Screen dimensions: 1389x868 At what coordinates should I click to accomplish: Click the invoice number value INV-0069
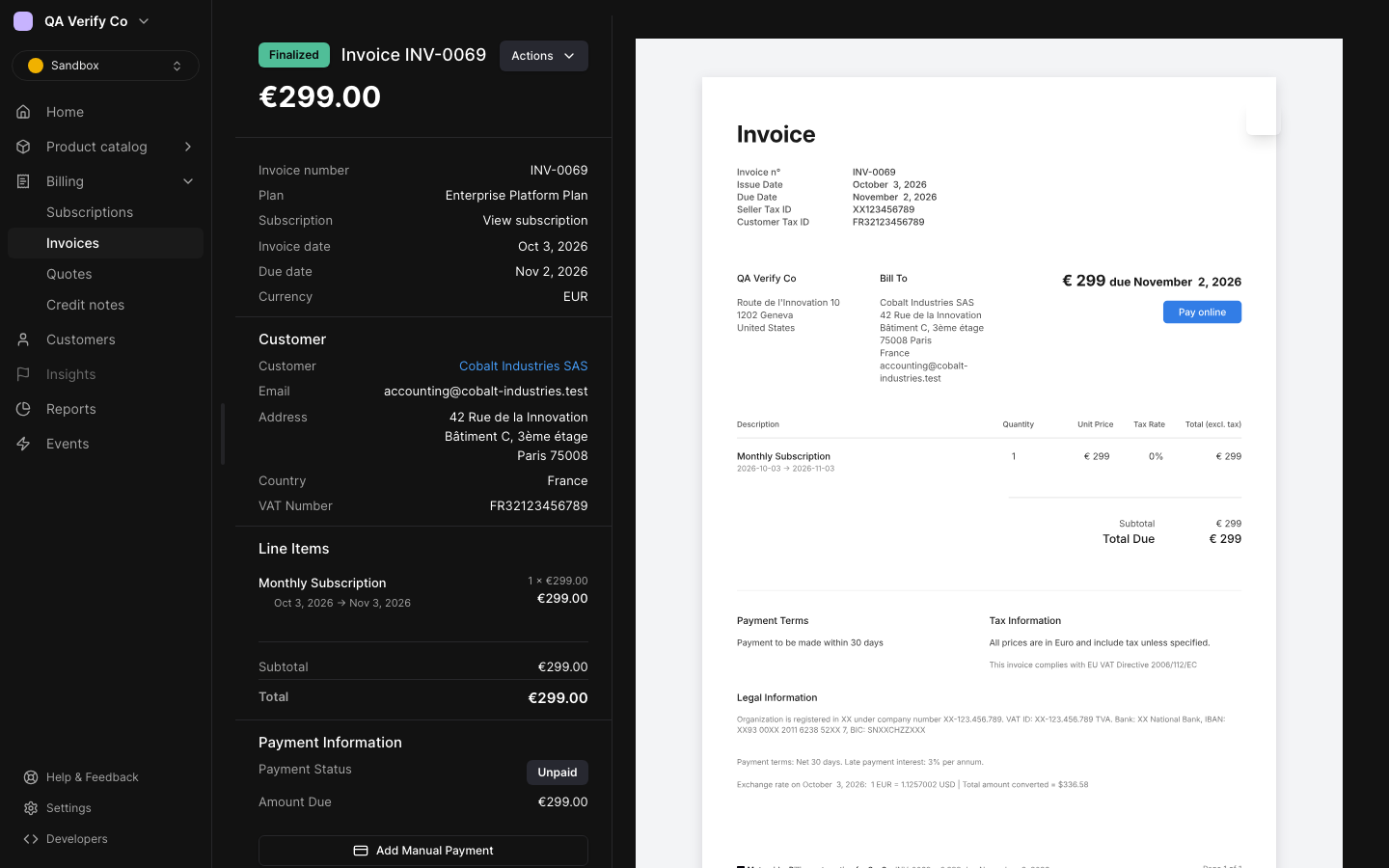coord(558,171)
